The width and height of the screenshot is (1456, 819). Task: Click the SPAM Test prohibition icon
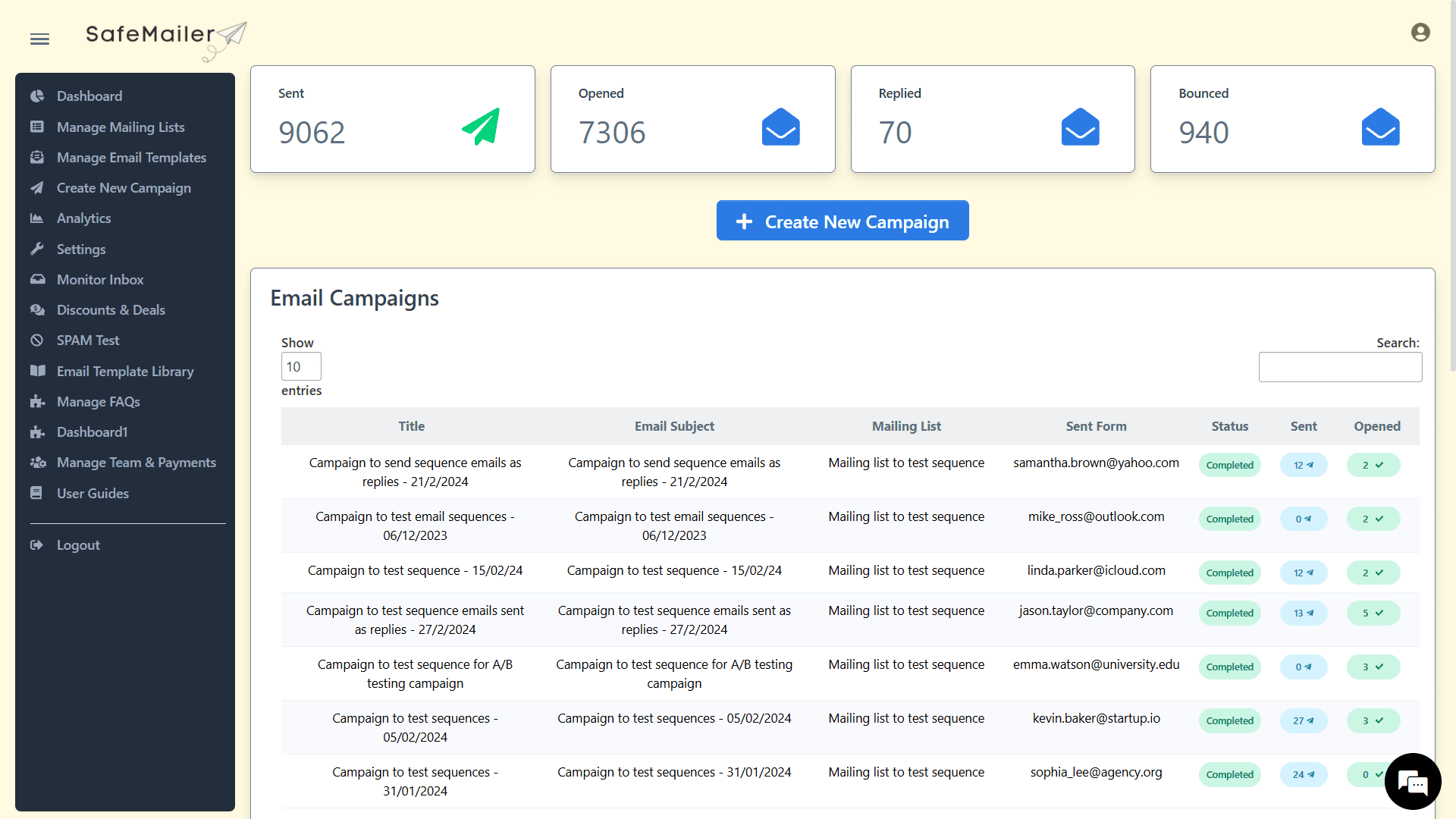click(x=38, y=340)
